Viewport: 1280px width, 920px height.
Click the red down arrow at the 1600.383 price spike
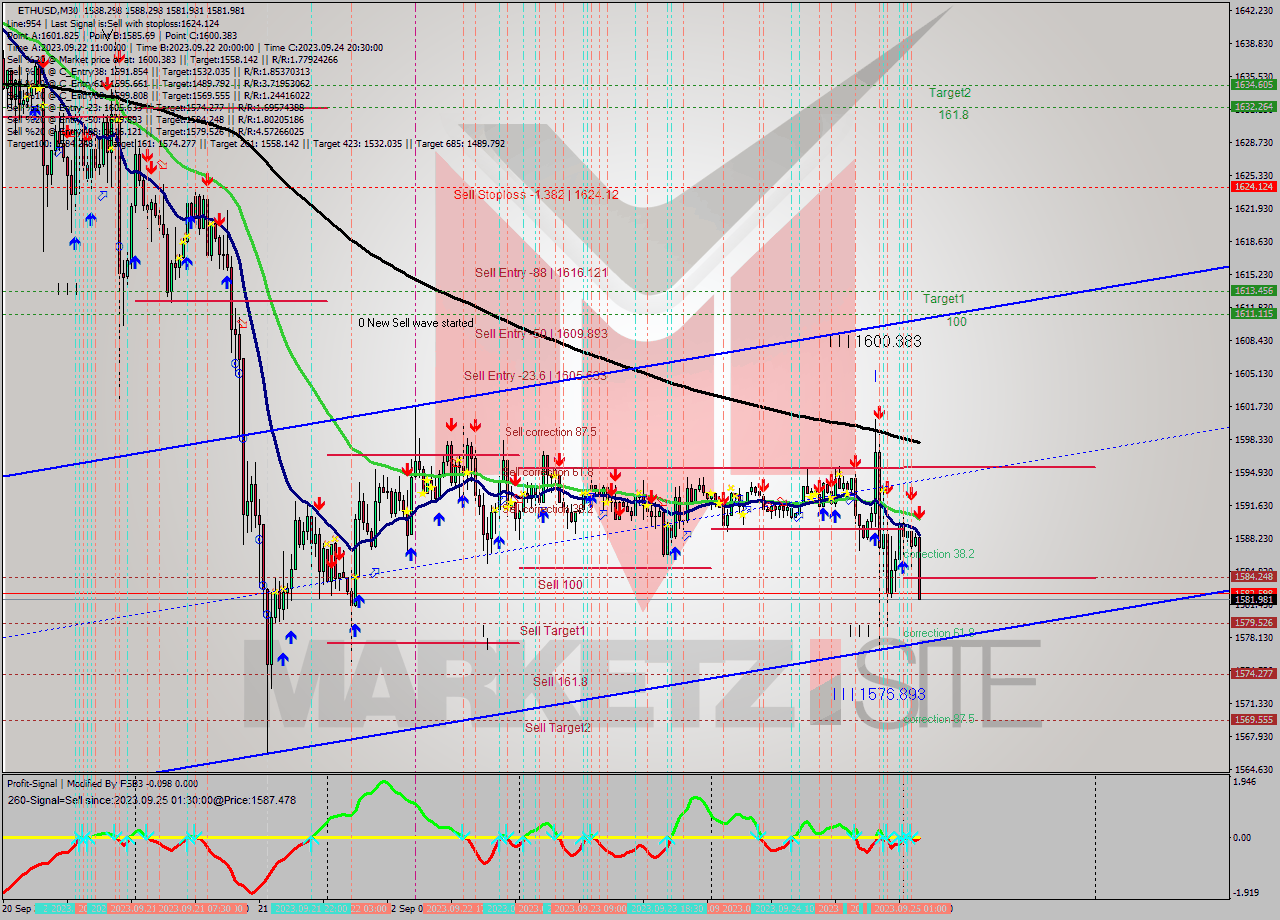coord(878,410)
